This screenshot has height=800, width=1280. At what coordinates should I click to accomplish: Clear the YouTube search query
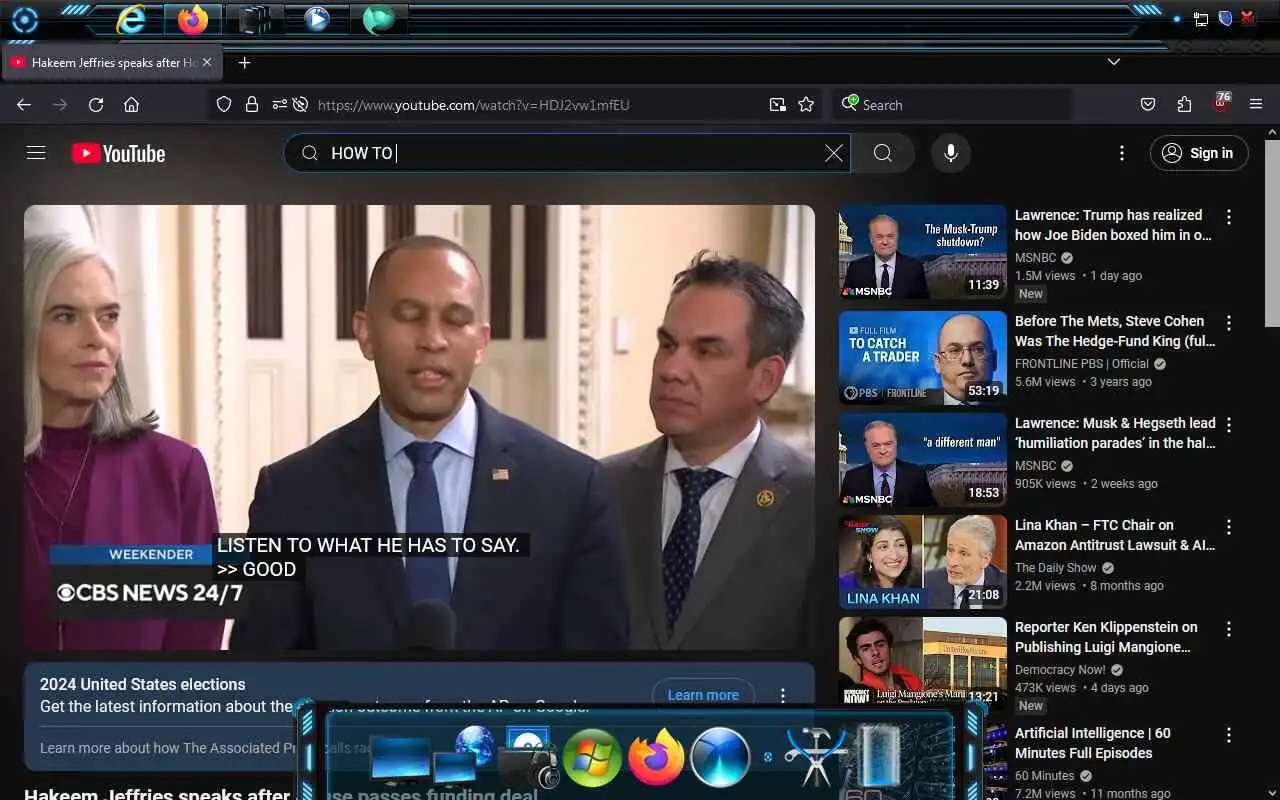click(x=834, y=153)
